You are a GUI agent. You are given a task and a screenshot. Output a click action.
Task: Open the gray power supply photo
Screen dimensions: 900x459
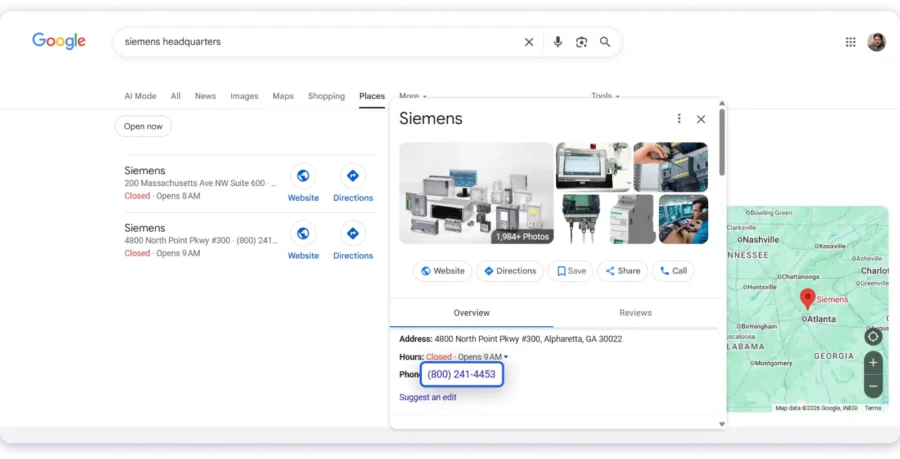click(x=632, y=219)
